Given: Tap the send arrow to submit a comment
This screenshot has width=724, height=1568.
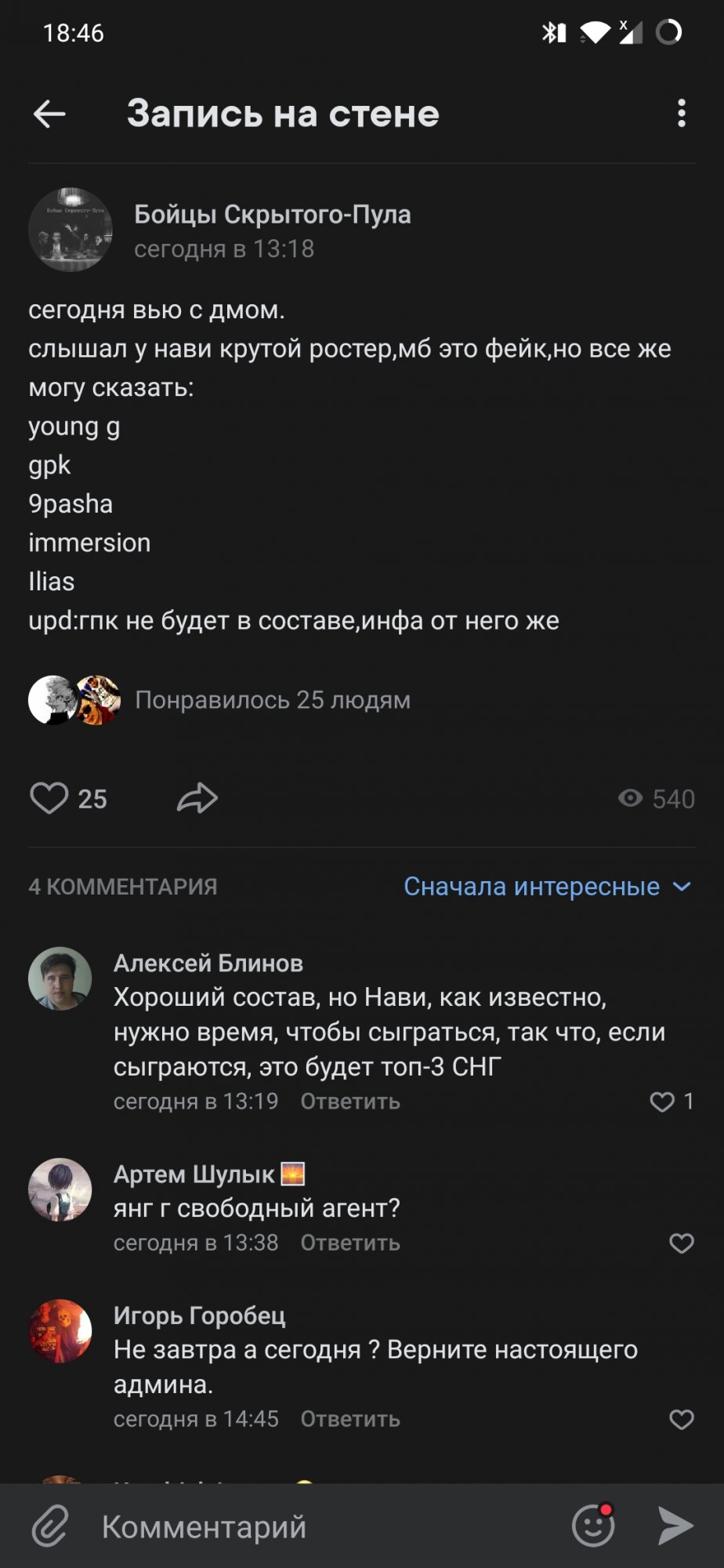Looking at the screenshot, I should (x=675, y=1526).
